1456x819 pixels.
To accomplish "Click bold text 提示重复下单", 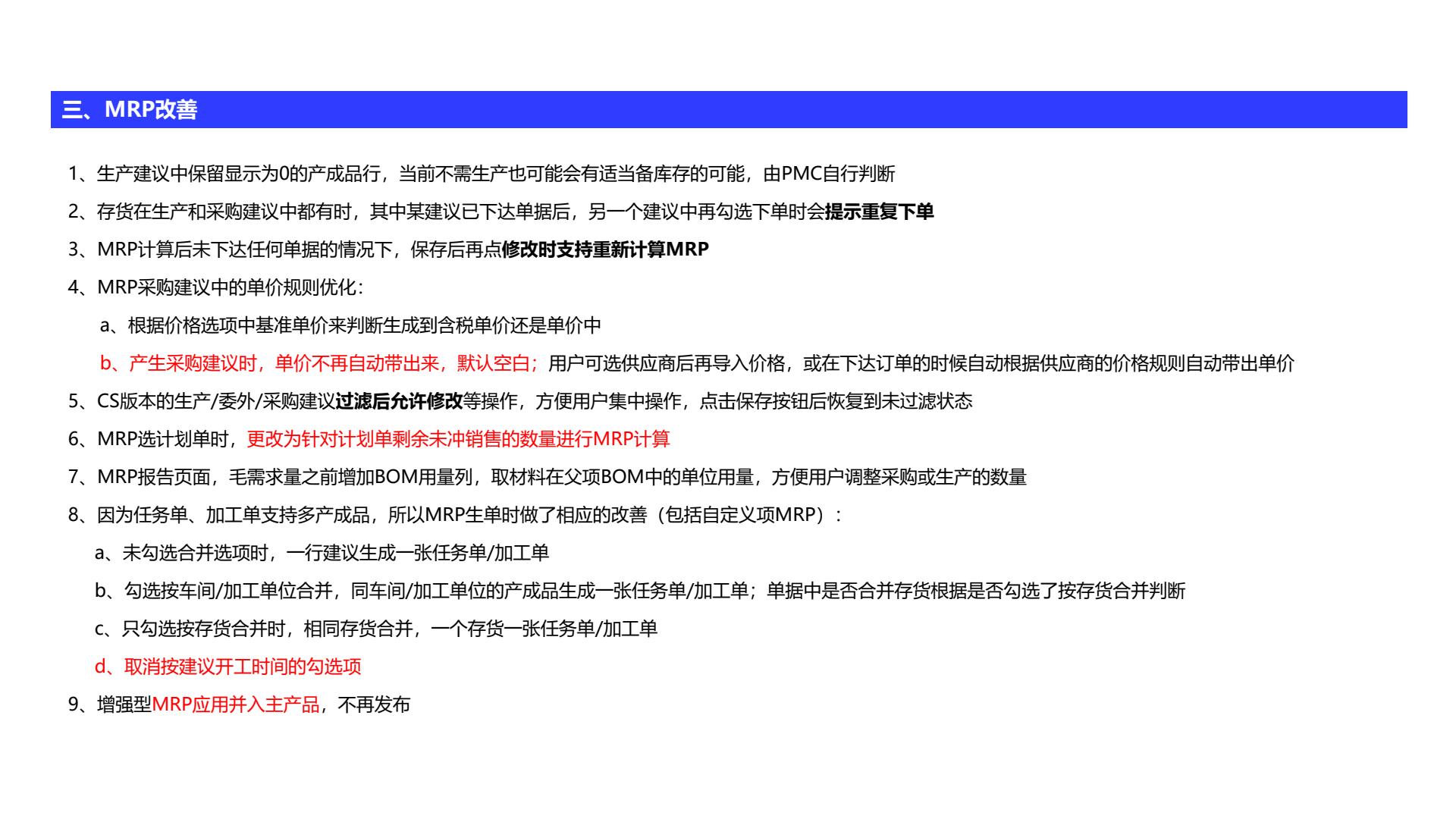I will (x=879, y=212).
